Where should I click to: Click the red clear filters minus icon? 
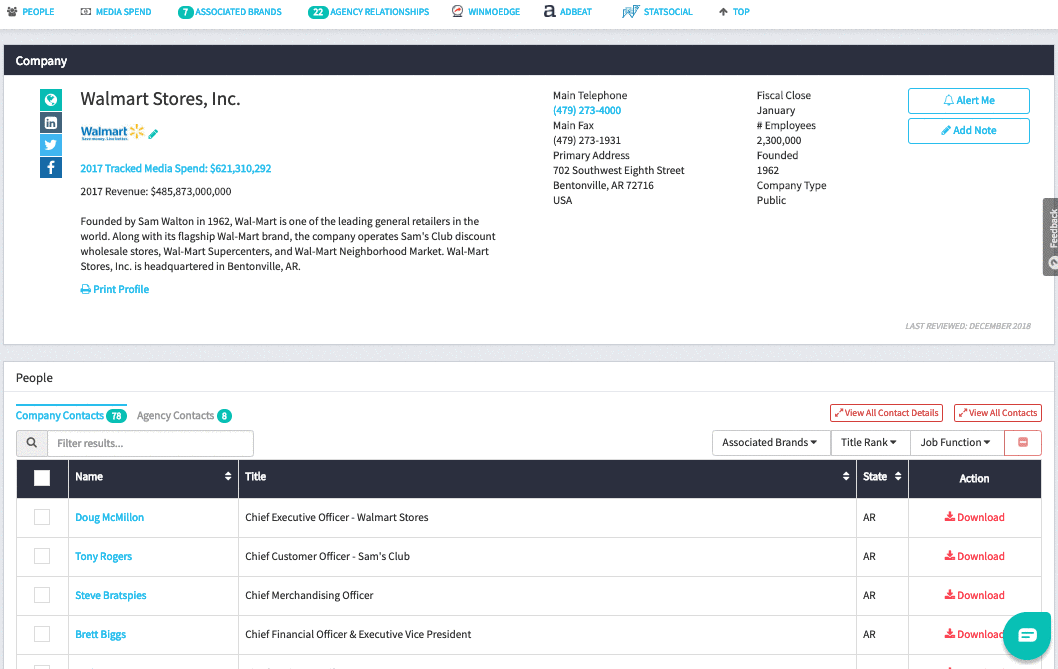[1023, 442]
